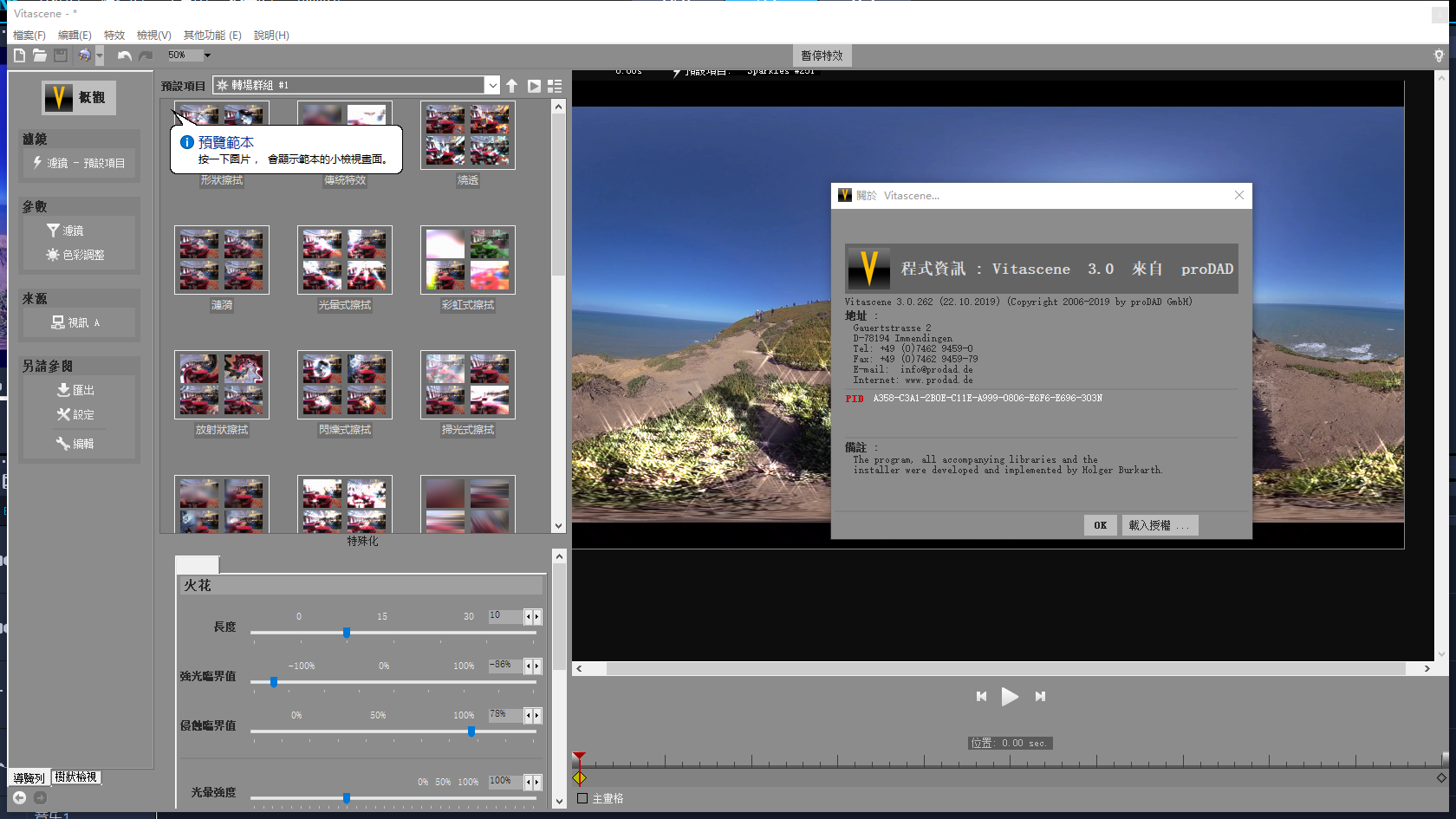The image size is (1456, 819).
Task: Click the 暫停特效 button
Action: 822,55
